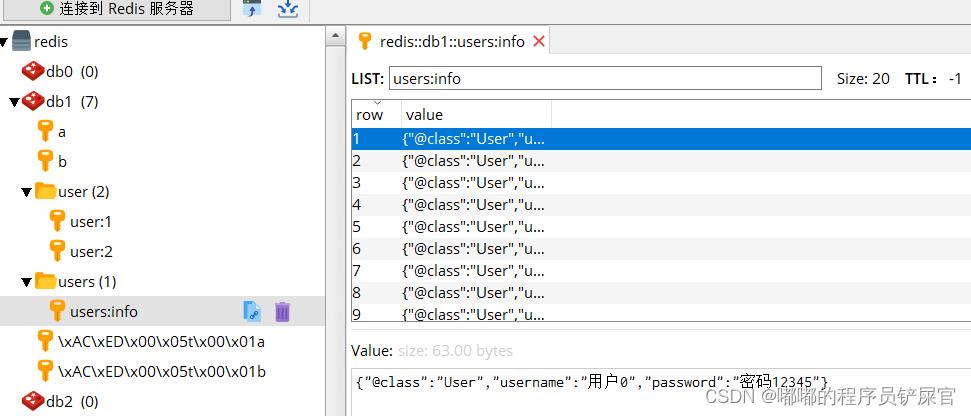
Task: Delete users:info with the trash icon
Action: (x=282, y=311)
